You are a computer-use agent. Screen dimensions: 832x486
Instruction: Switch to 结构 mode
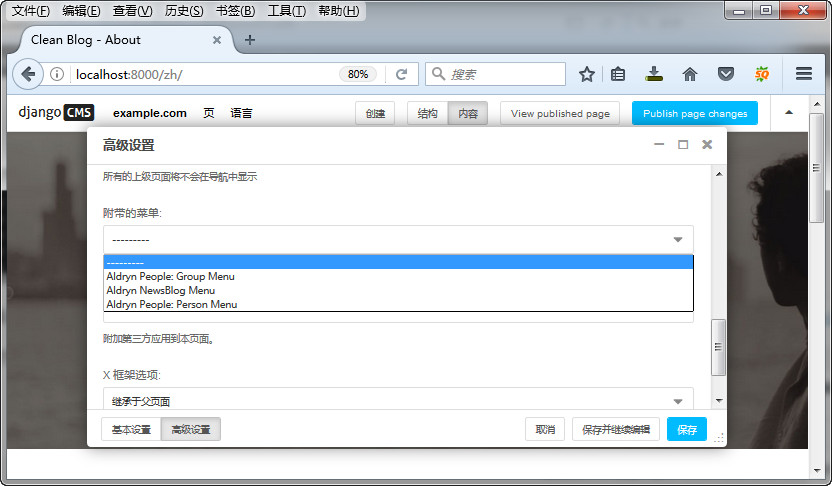[428, 113]
